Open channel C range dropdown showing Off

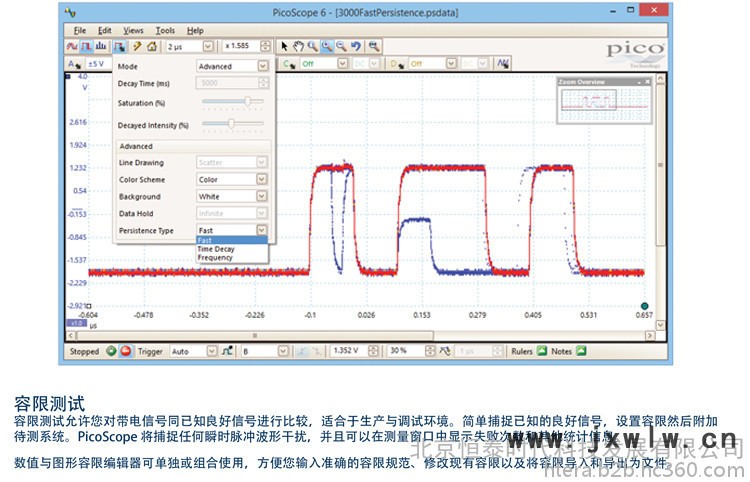coord(324,64)
